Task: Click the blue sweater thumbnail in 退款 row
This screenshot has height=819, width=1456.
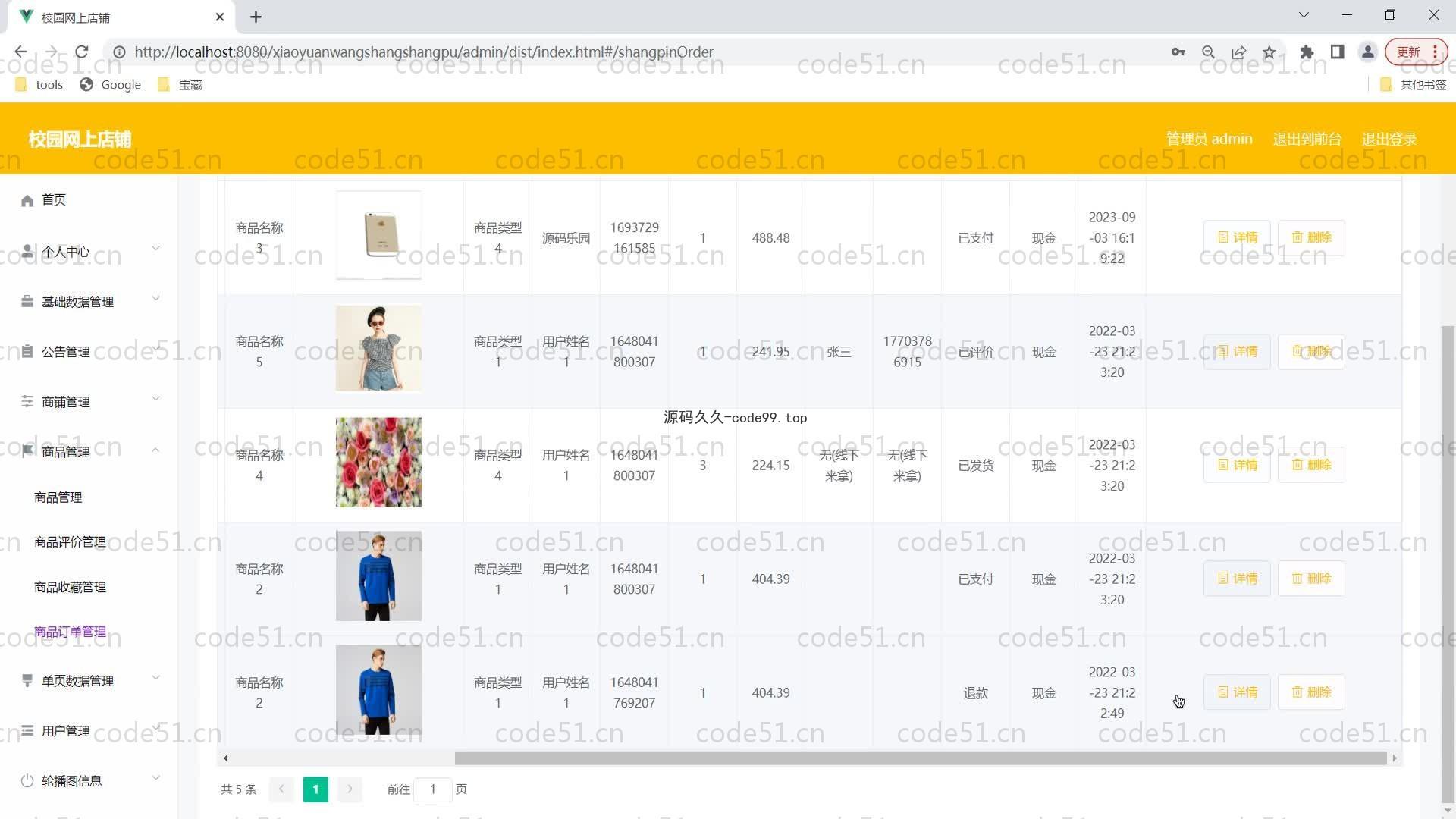Action: 378,690
